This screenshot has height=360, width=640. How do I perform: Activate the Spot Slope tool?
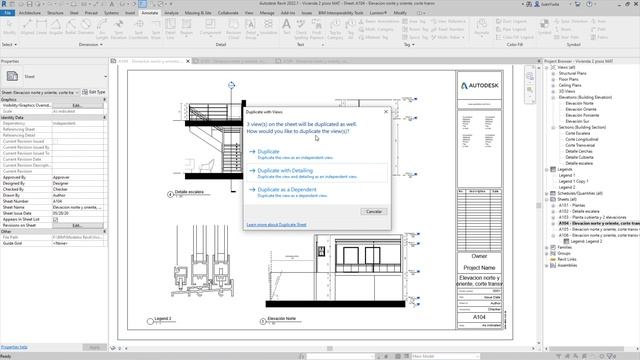tap(156, 29)
